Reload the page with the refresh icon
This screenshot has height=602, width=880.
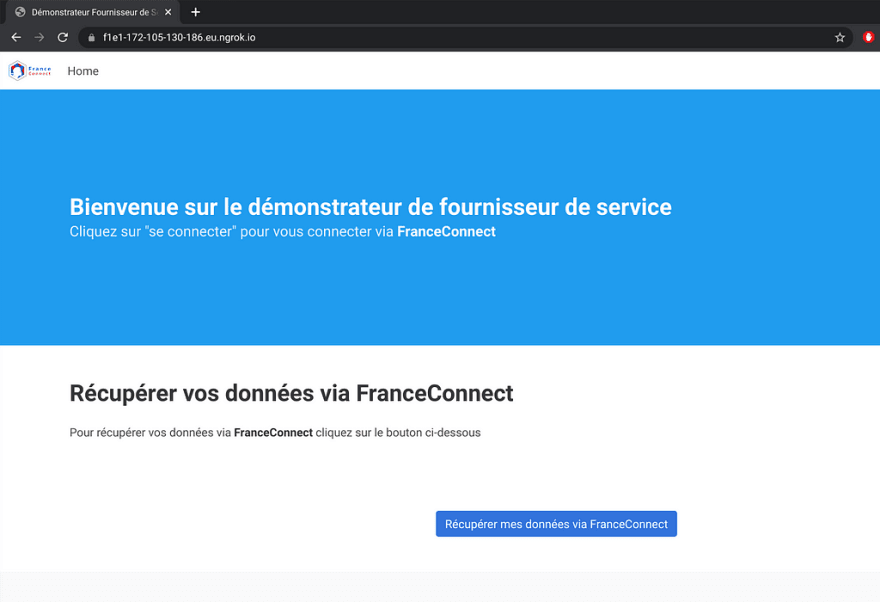(63, 38)
